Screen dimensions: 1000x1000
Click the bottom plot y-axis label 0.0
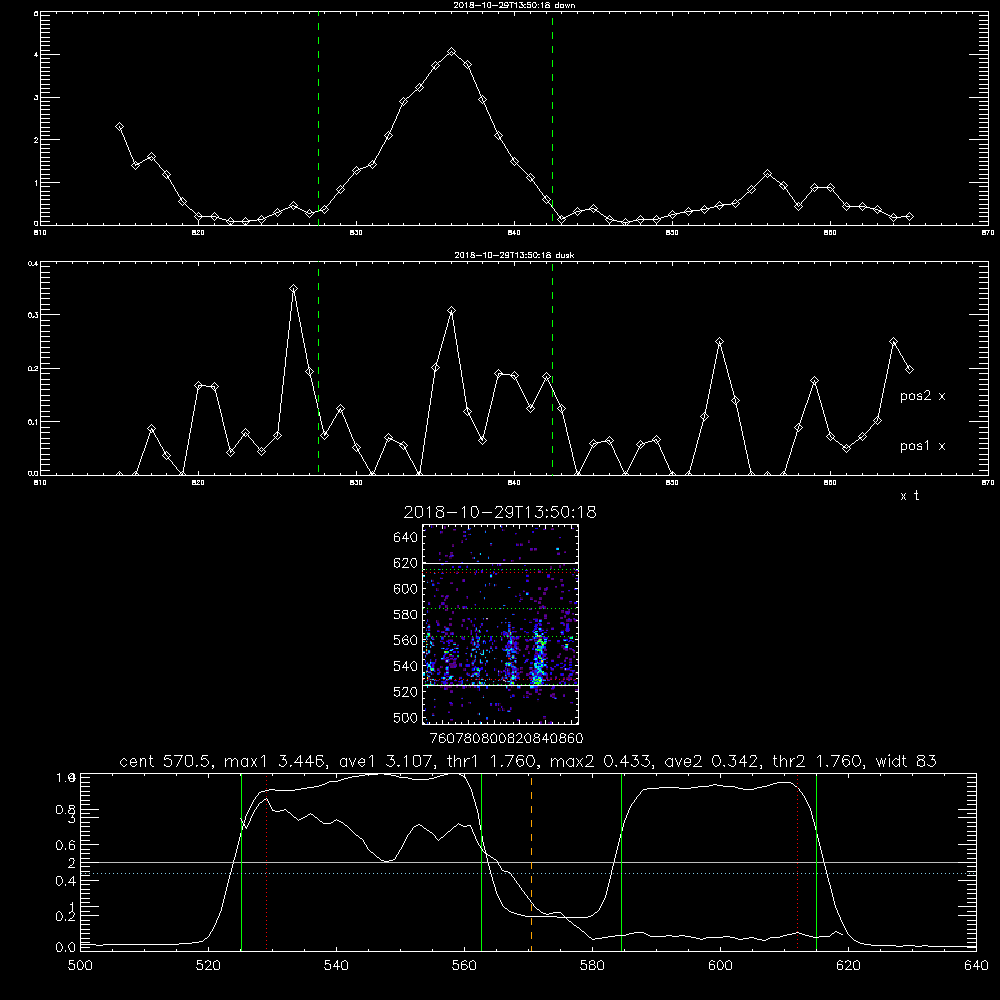[x=66, y=948]
